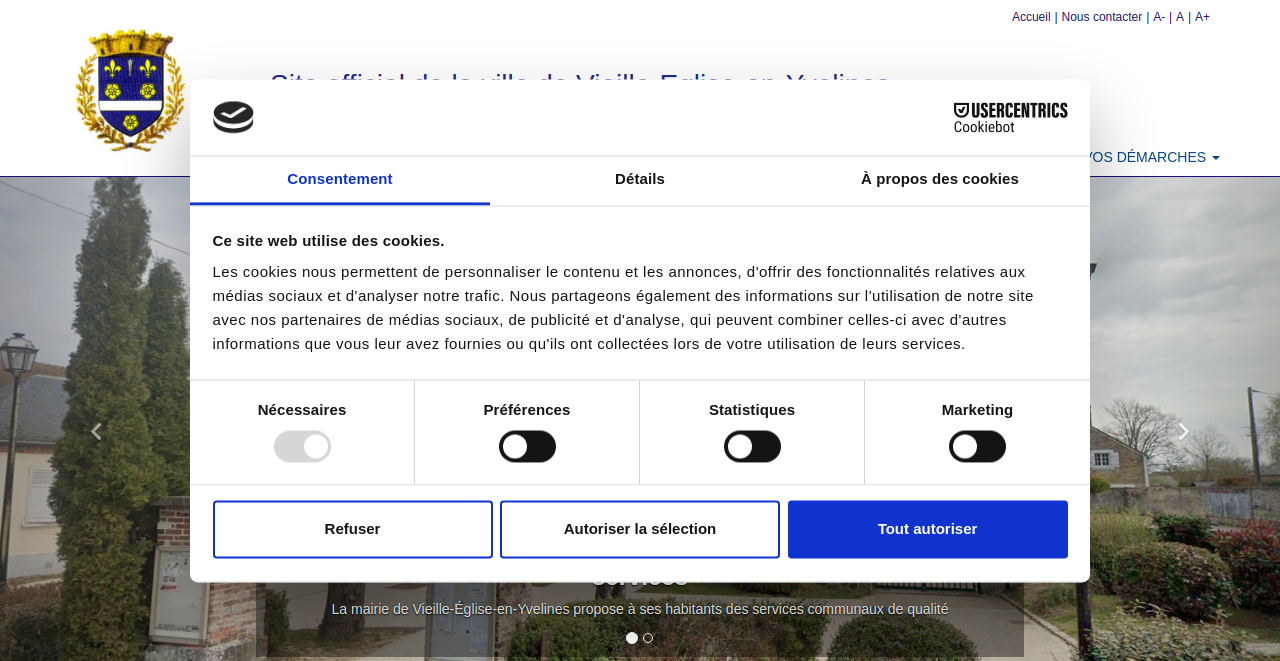Screen dimensions: 1280x661
Task: Select the second carousel indicator dot
Action: 648,638
